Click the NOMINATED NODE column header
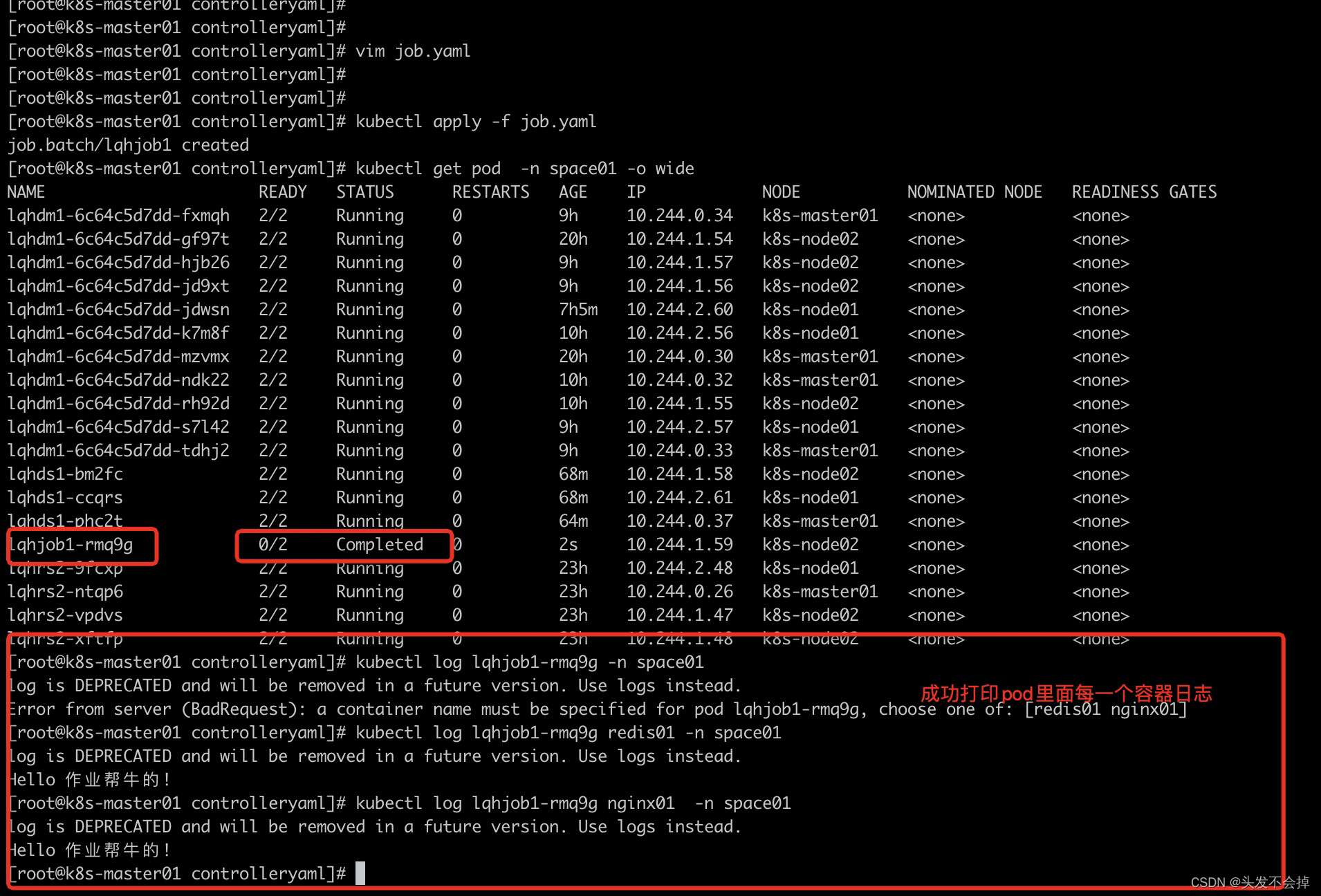This screenshot has height=896, width=1321. (975, 192)
